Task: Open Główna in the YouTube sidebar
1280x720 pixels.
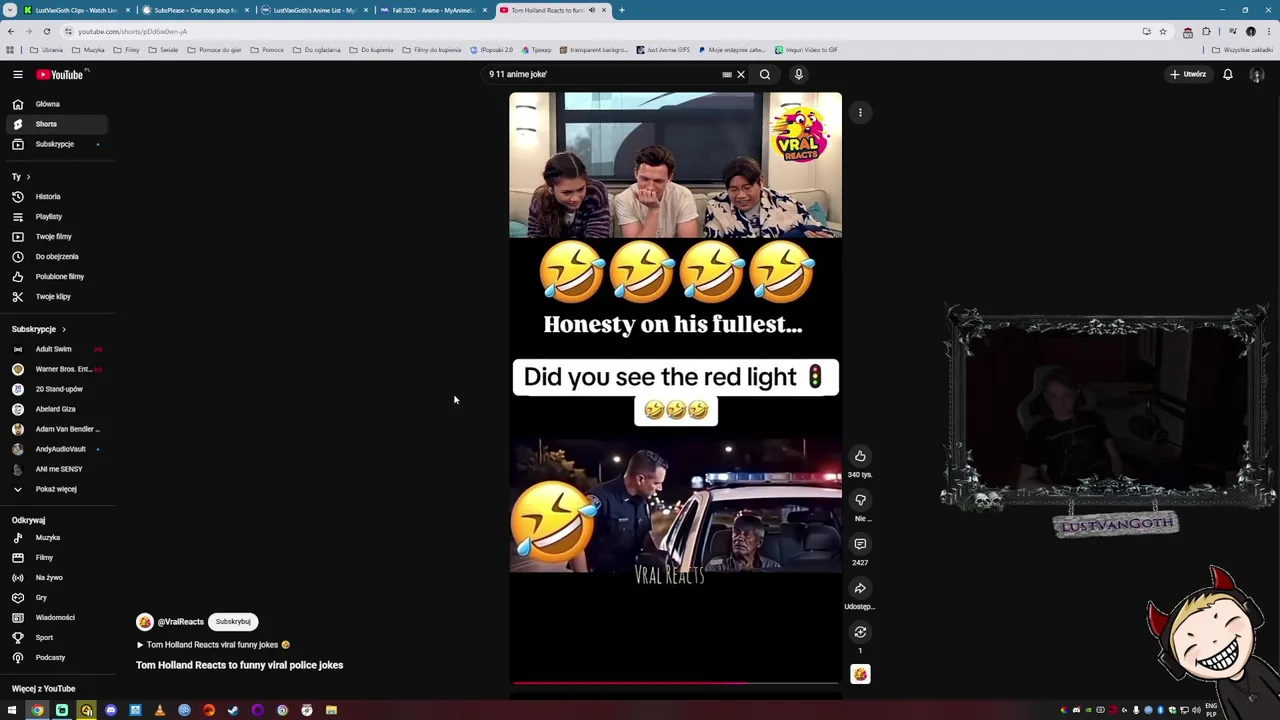Action: click(57, 104)
